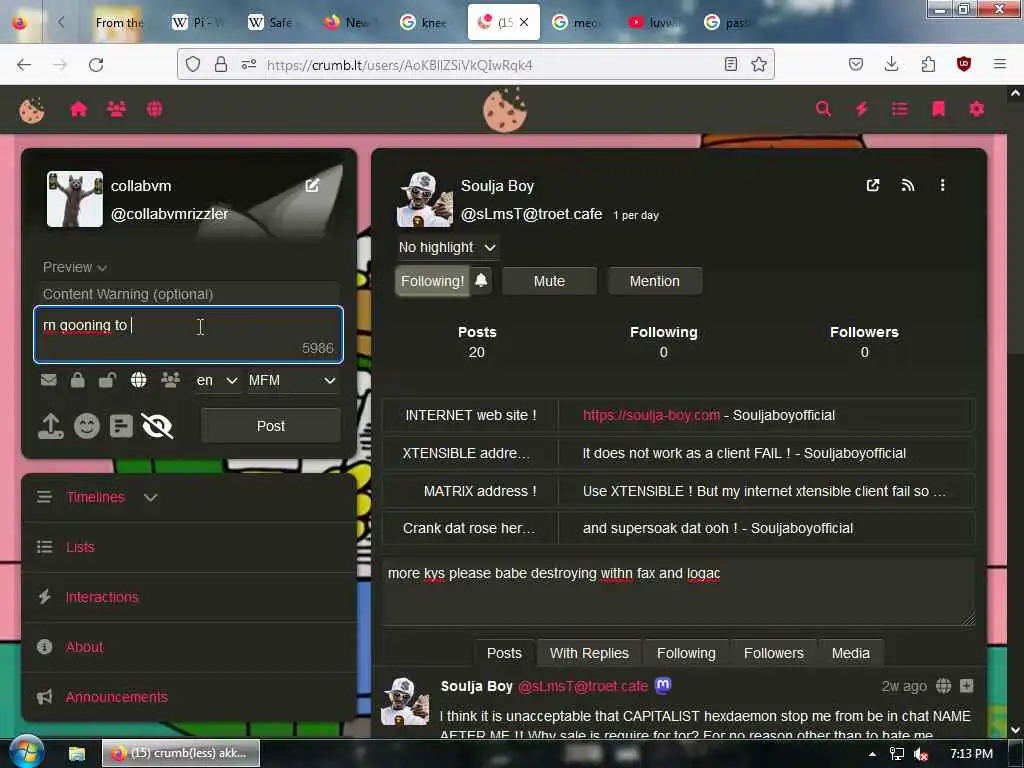Click the user note text area

tap(679, 592)
